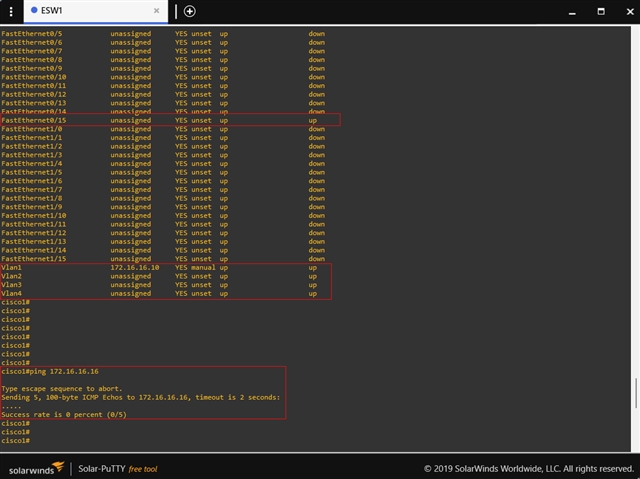The width and height of the screenshot is (640, 479).
Task: Click the 'Sending 5, 100-byte ICMP Echos' line
Action: pos(141,397)
